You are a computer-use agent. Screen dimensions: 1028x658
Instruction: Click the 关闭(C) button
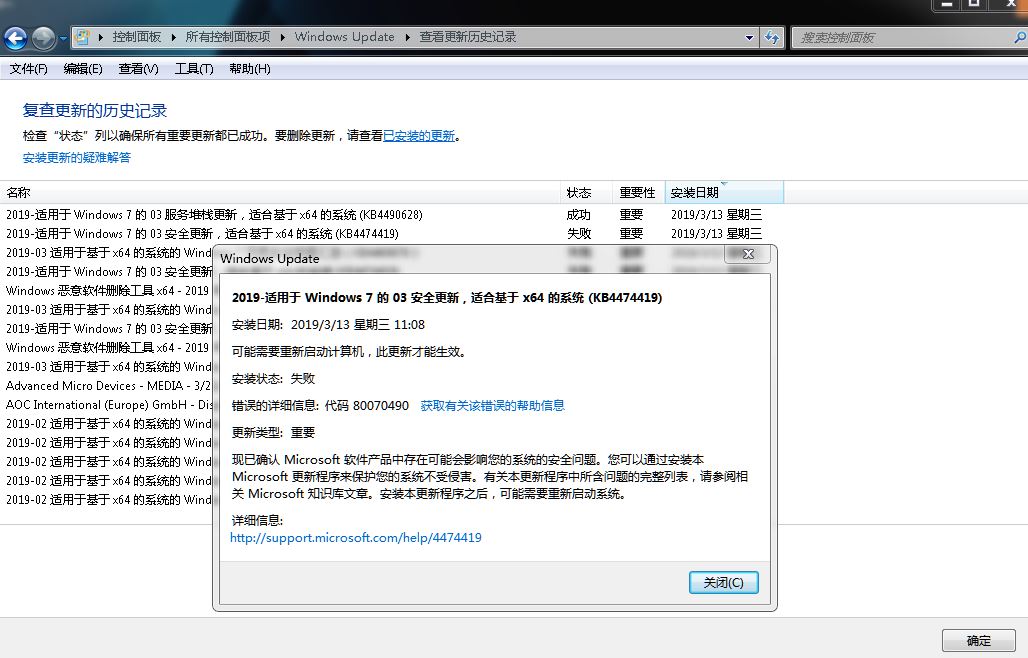[x=724, y=583]
